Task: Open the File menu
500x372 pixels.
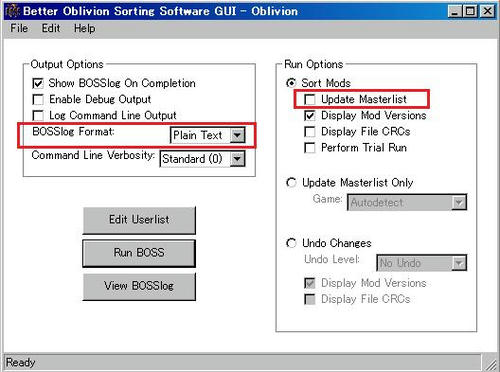Action: [x=19, y=28]
